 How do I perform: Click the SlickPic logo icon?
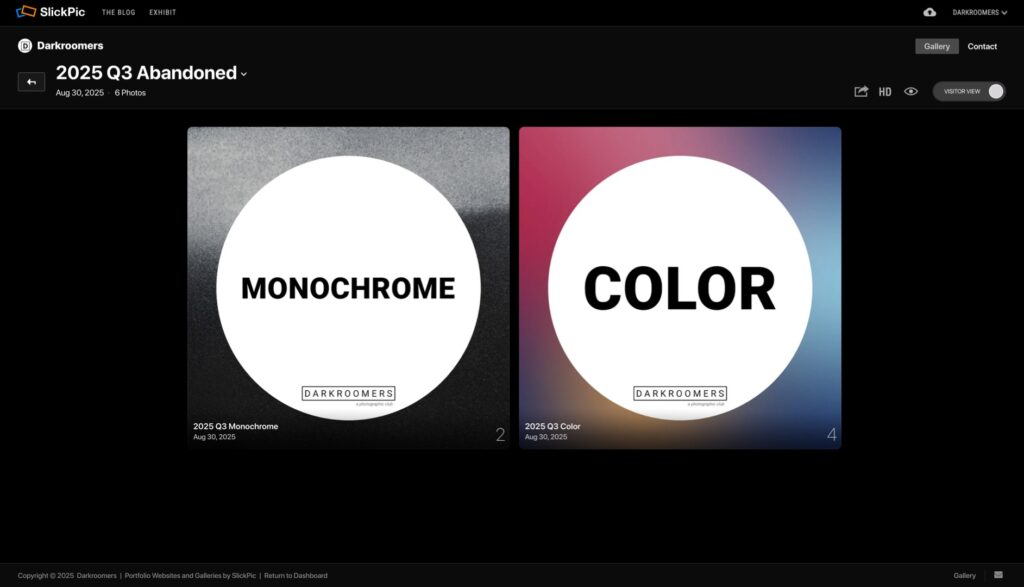26,12
